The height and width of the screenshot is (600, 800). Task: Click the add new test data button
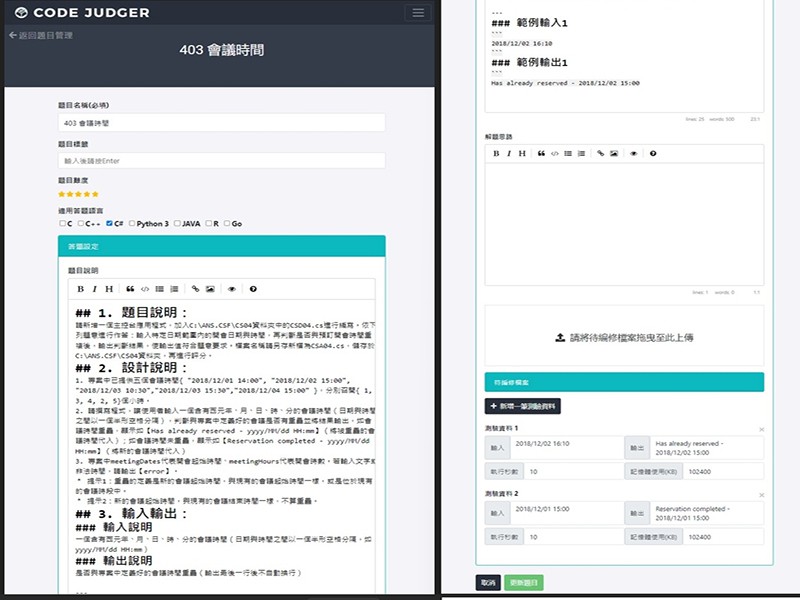click(522, 406)
